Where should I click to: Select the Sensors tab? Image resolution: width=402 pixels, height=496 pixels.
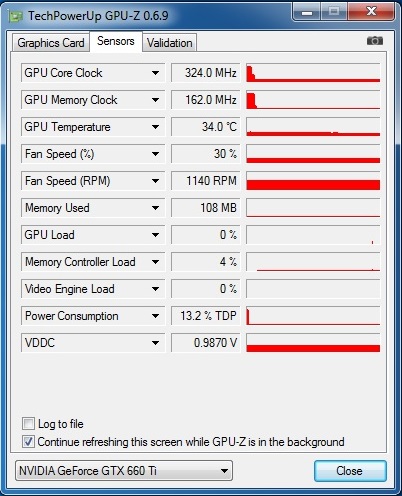116,41
